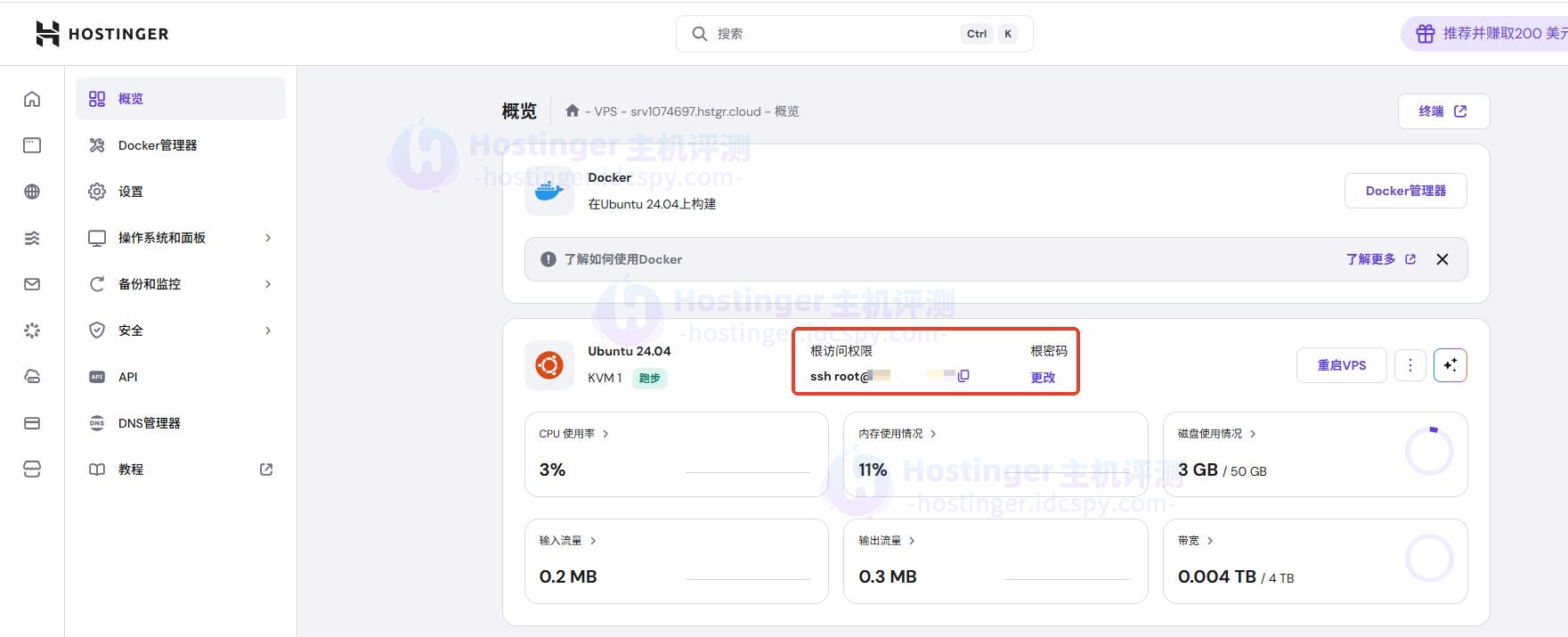Click external-link icon beside 教程
This screenshot has height=637, width=1568.
(266, 470)
